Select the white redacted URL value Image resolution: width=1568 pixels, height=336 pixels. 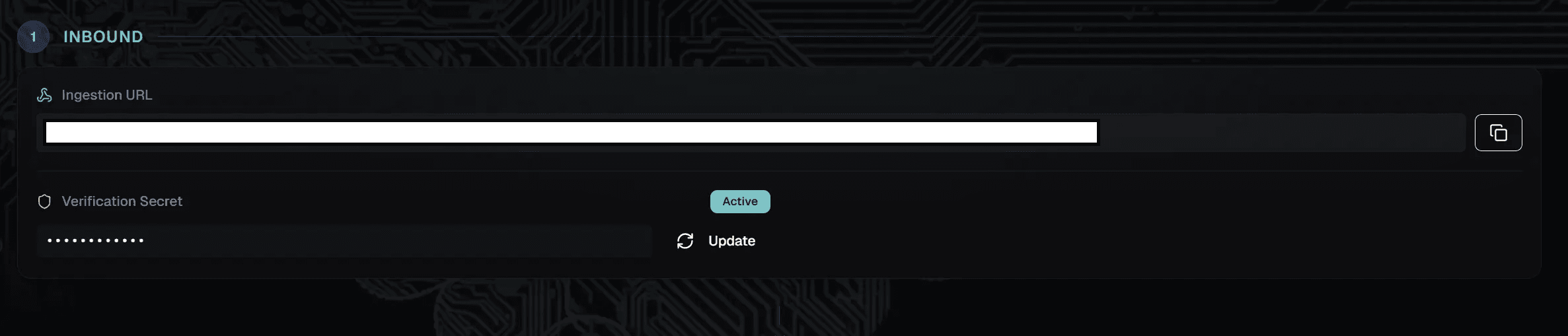point(572,132)
